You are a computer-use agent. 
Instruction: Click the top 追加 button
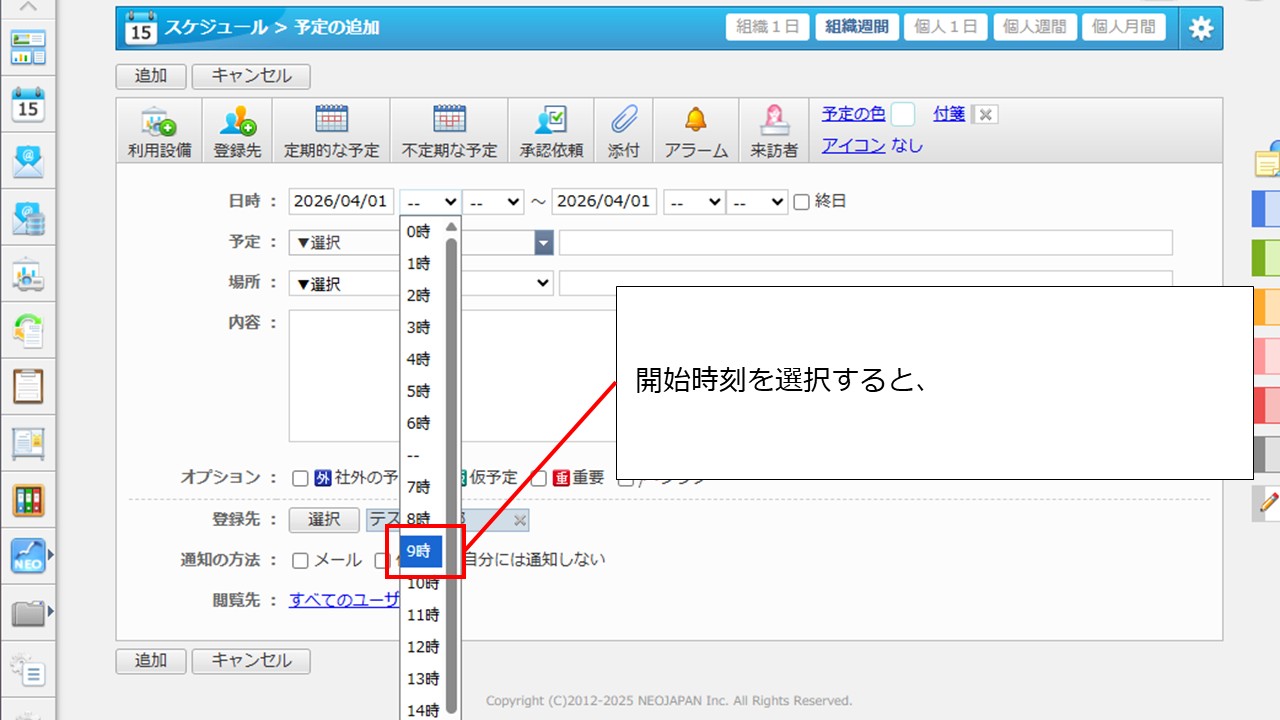151,76
